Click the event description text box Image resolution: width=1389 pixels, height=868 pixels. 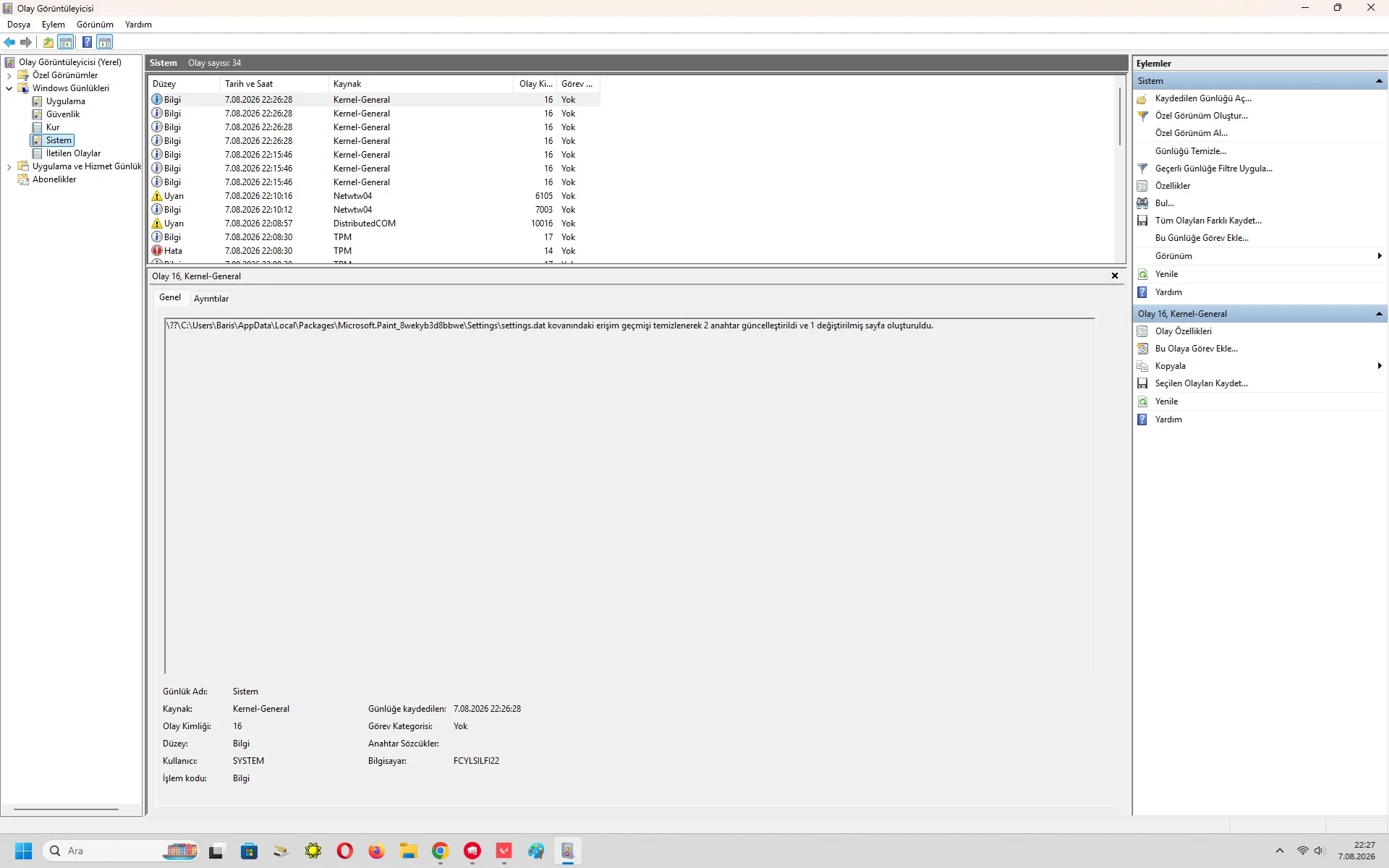[629, 496]
